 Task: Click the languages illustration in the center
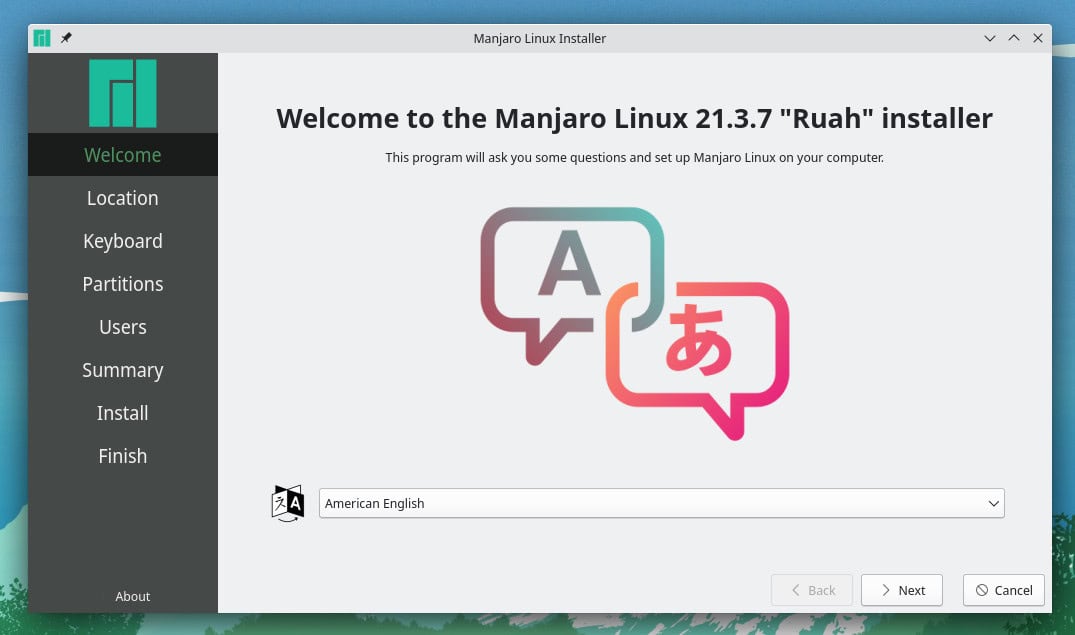[x=635, y=322]
